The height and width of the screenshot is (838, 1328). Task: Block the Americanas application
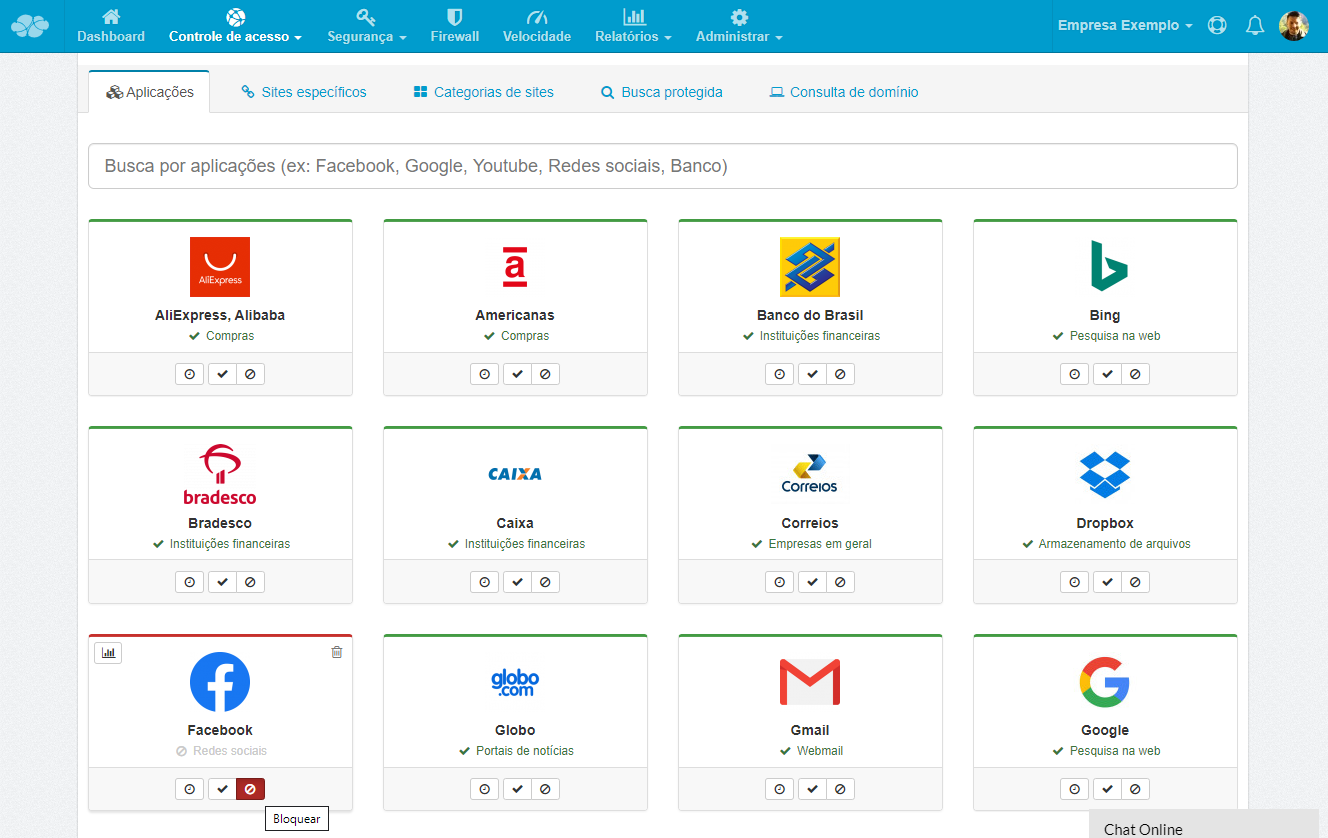[546, 374]
